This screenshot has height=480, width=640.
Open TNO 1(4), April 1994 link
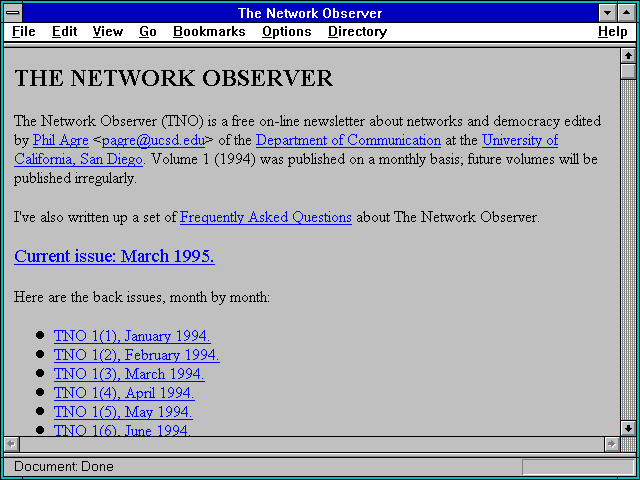pos(124,393)
